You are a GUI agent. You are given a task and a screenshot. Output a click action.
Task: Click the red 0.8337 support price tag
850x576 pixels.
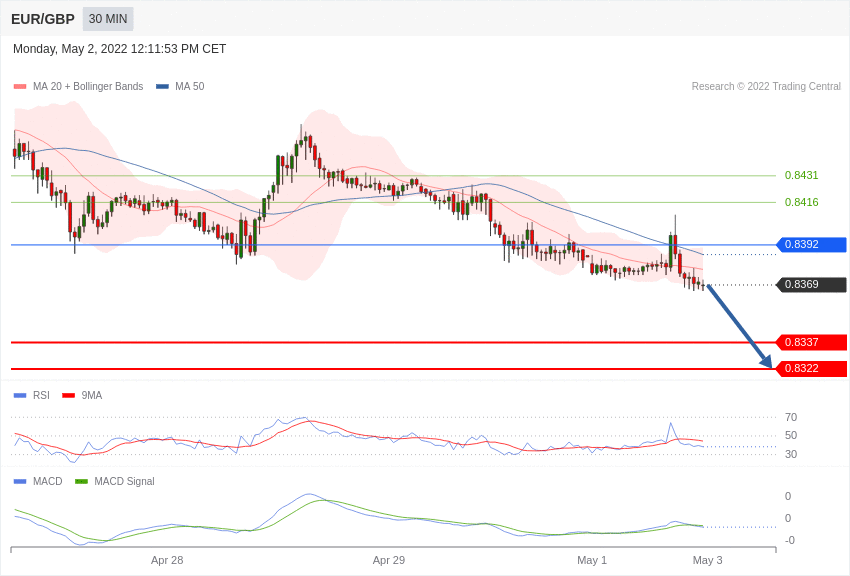(x=812, y=342)
